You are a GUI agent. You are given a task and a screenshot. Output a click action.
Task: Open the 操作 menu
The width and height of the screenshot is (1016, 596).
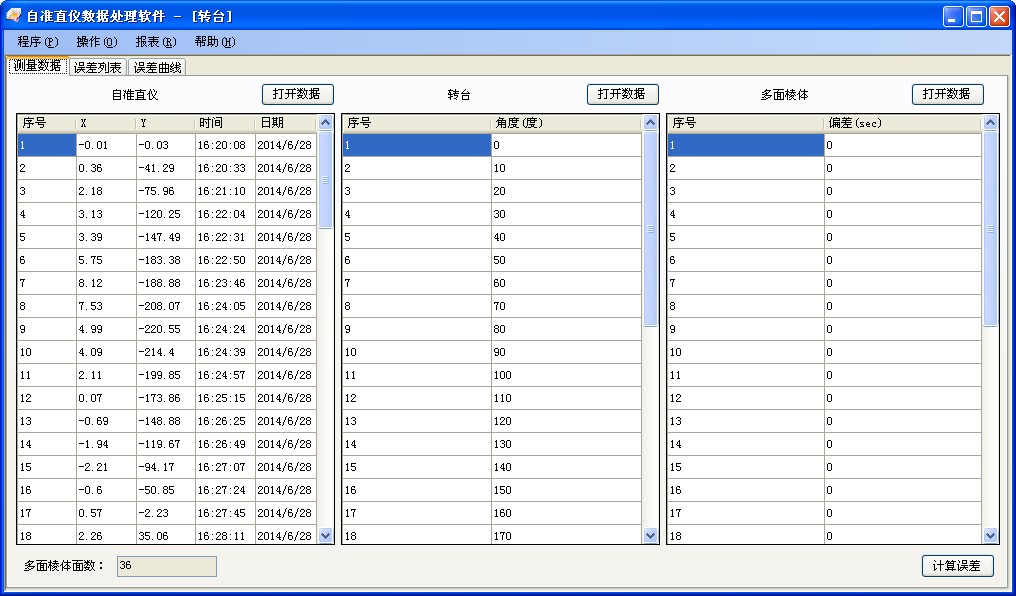[x=96, y=42]
